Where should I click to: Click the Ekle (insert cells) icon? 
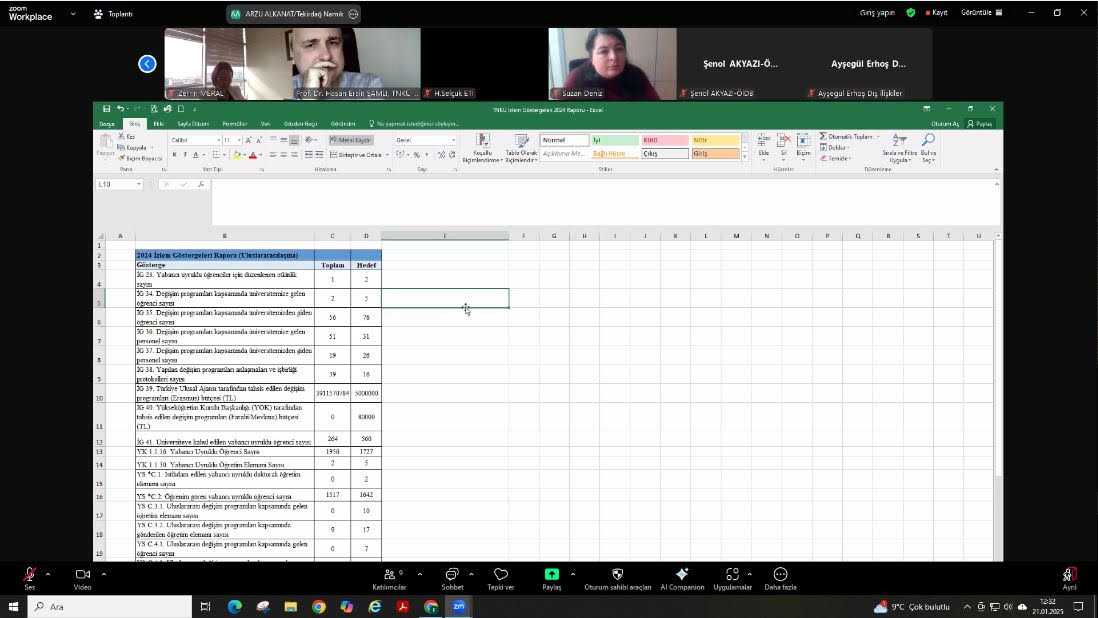(x=763, y=140)
